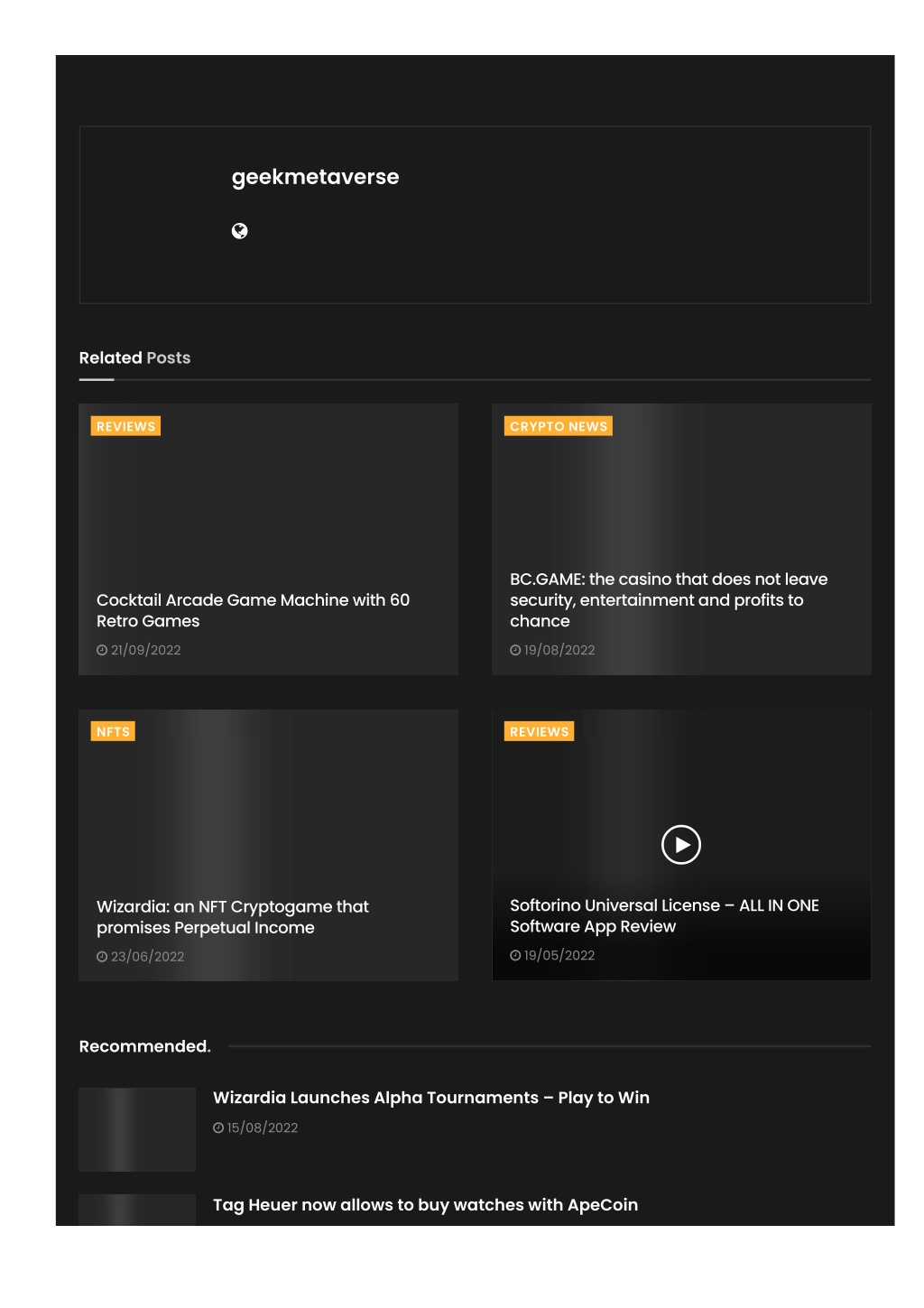Select the CRYPTO NEWS category tag
The image size is (924, 1308).
coord(559,426)
